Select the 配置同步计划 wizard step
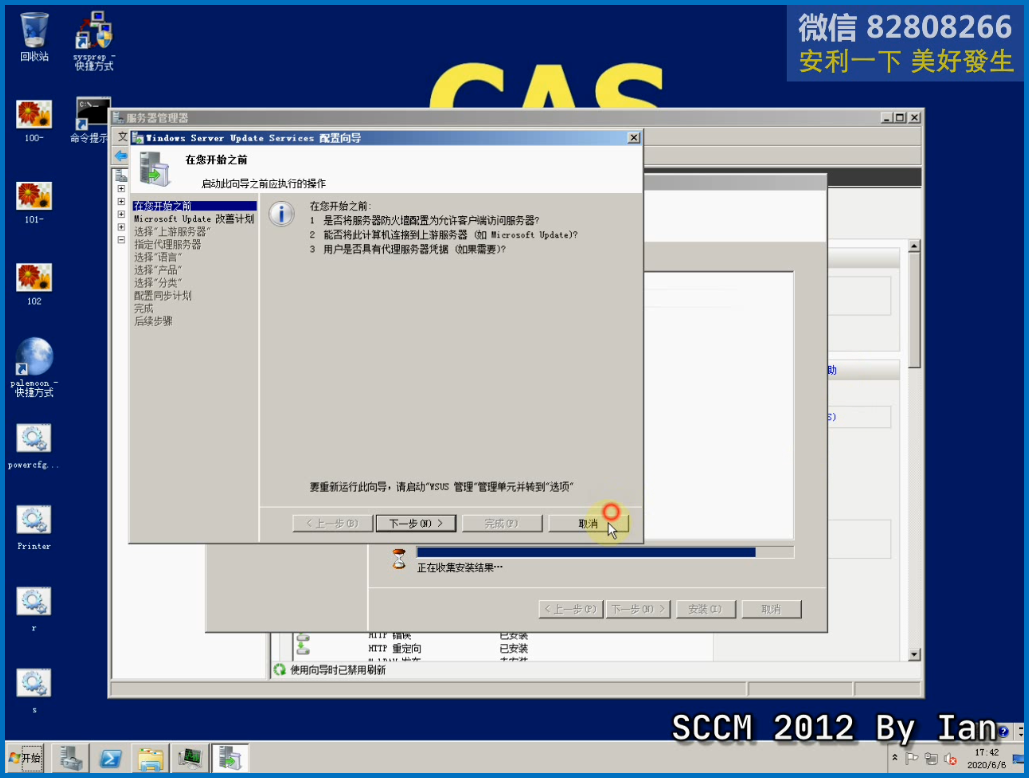This screenshot has width=1029, height=778. coord(163,295)
